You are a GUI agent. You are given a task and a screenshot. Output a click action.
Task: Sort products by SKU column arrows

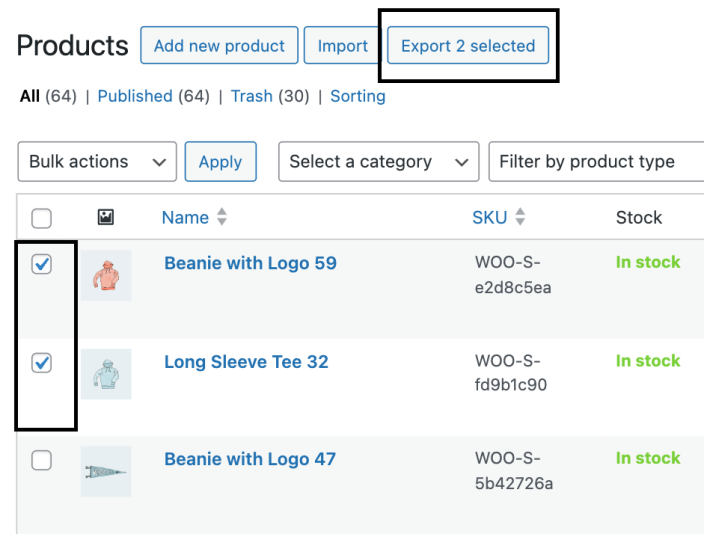520,217
